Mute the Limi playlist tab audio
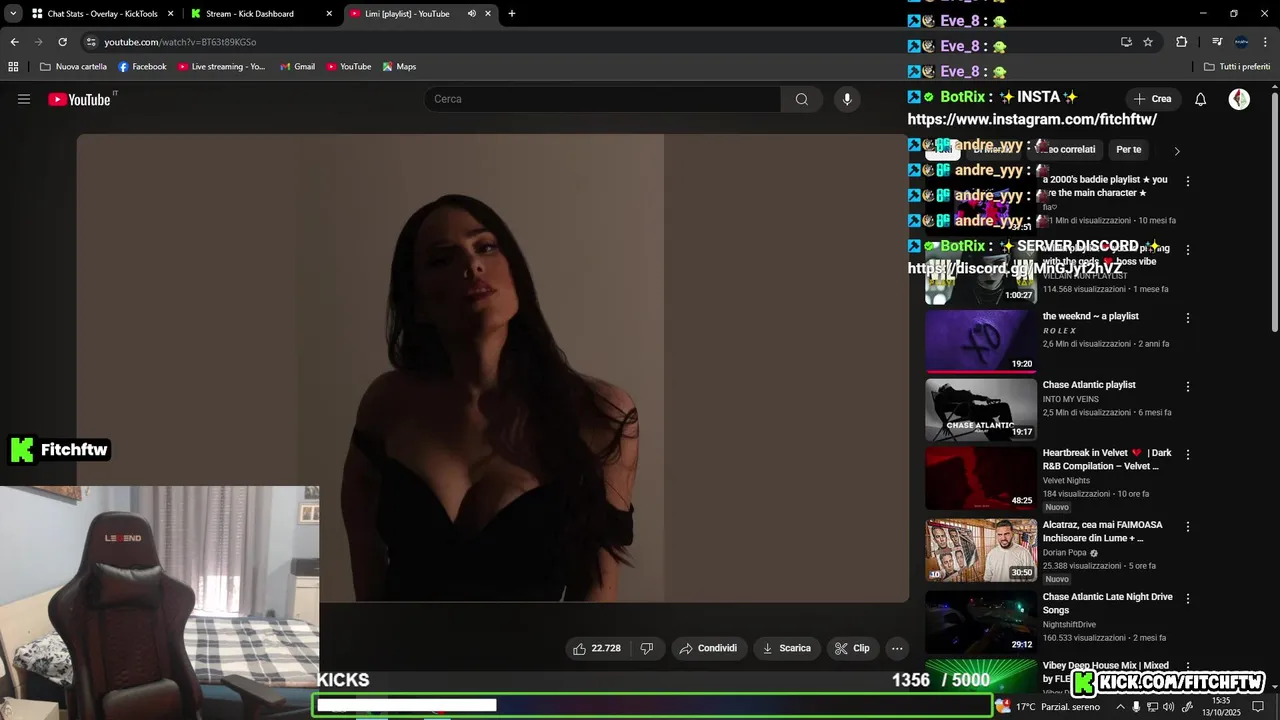Viewport: 1280px width, 720px height. tap(471, 14)
